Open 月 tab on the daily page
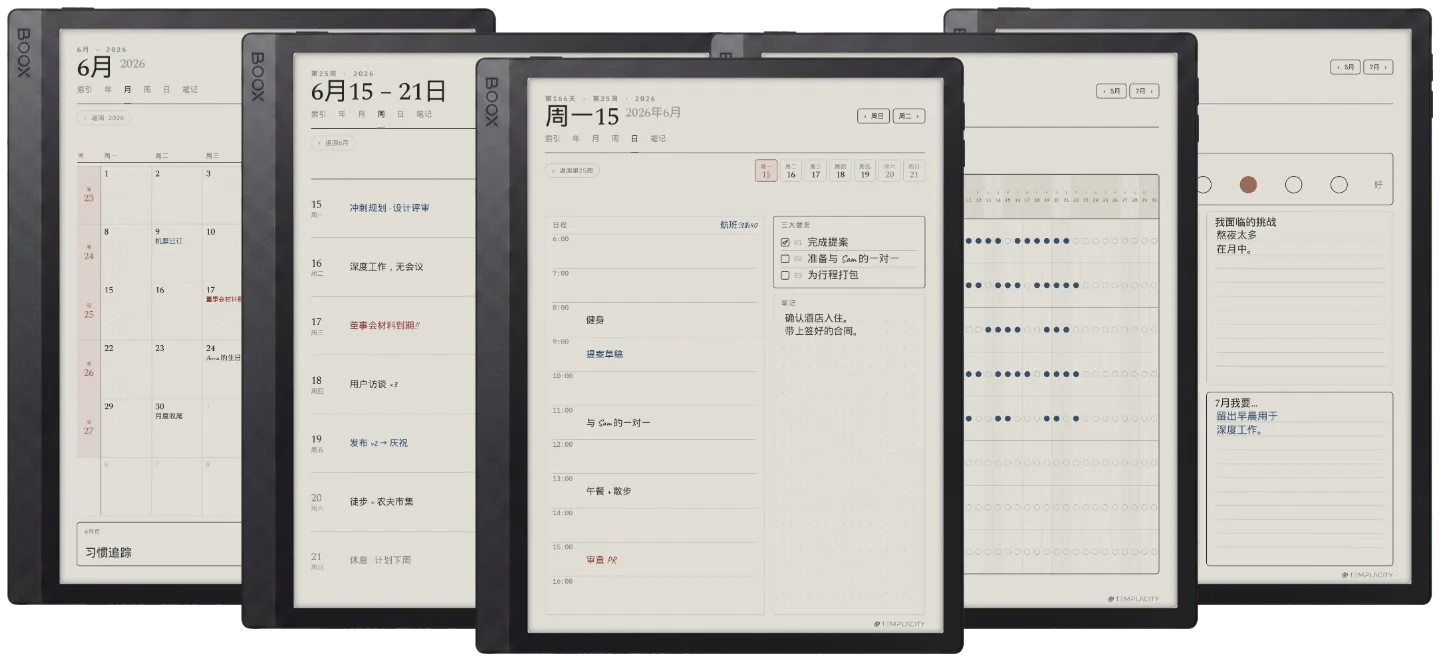 [595, 138]
